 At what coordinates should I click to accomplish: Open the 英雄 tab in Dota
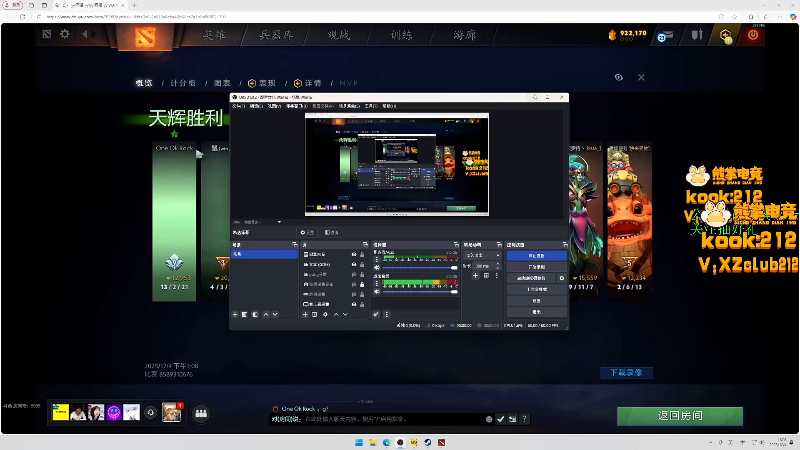click(x=214, y=35)
